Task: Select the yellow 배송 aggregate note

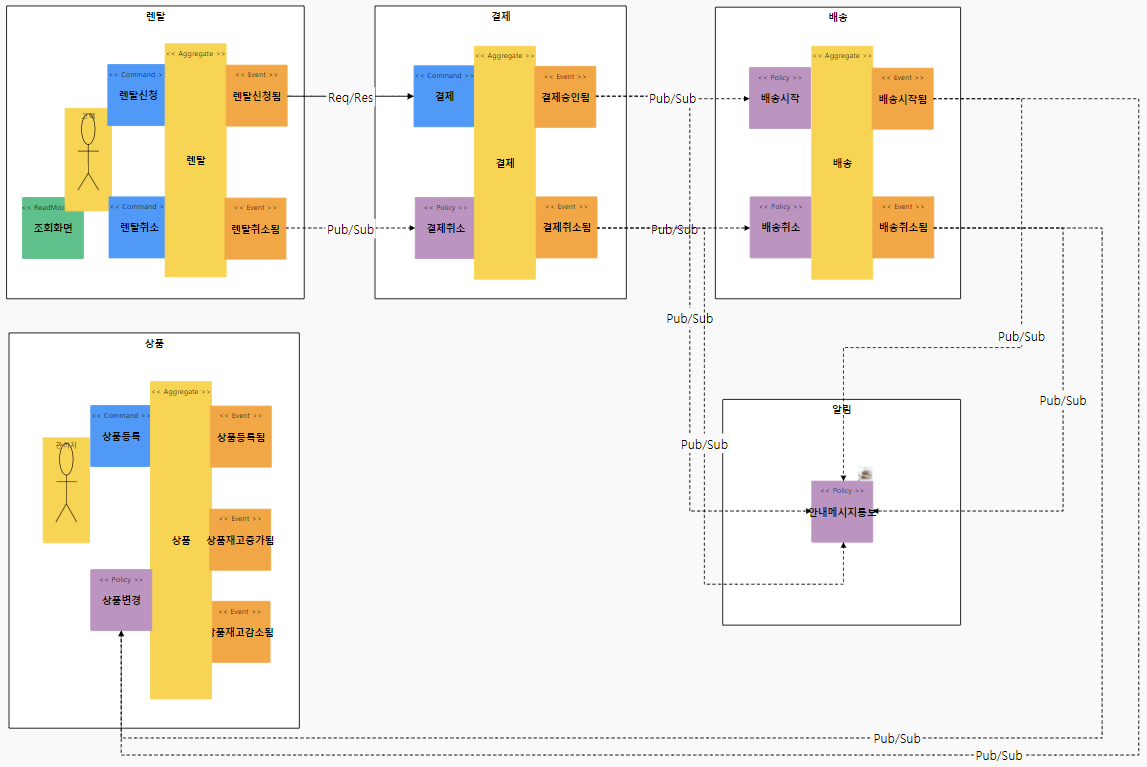Action: [842, 163]
